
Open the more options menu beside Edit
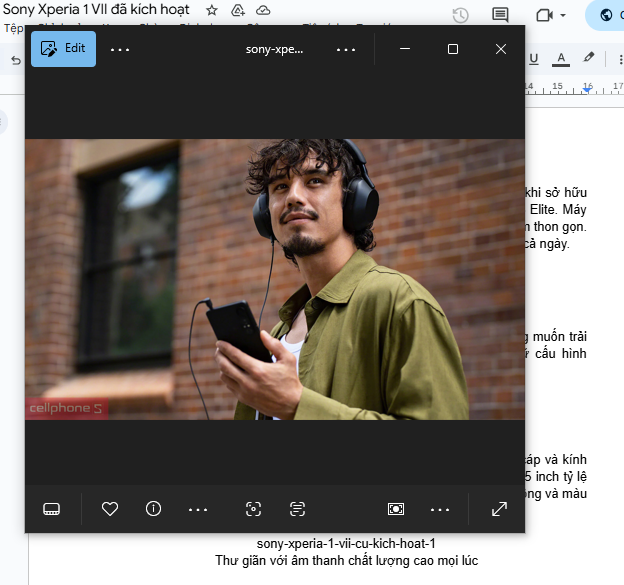[120, 50]
